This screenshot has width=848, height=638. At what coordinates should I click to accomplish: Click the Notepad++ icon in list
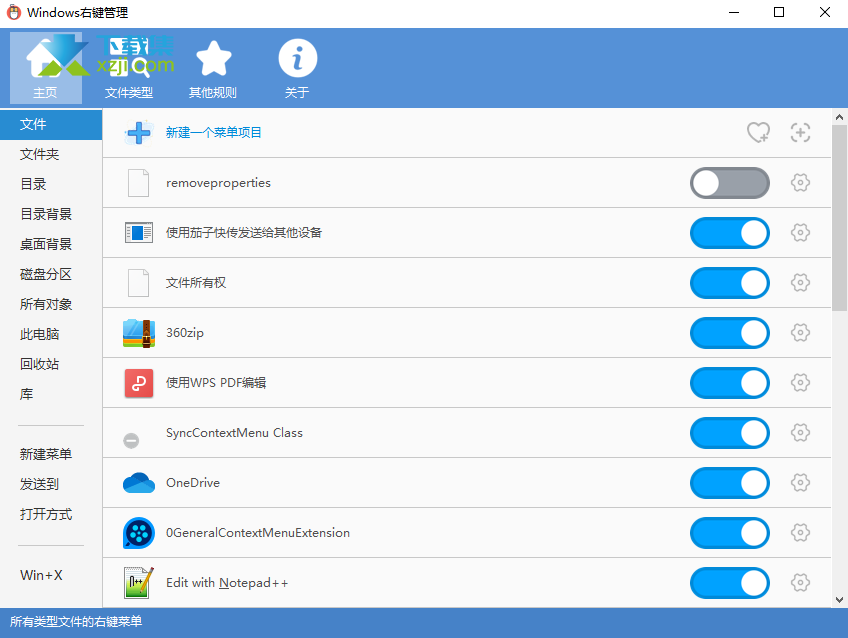click(139, 583)
